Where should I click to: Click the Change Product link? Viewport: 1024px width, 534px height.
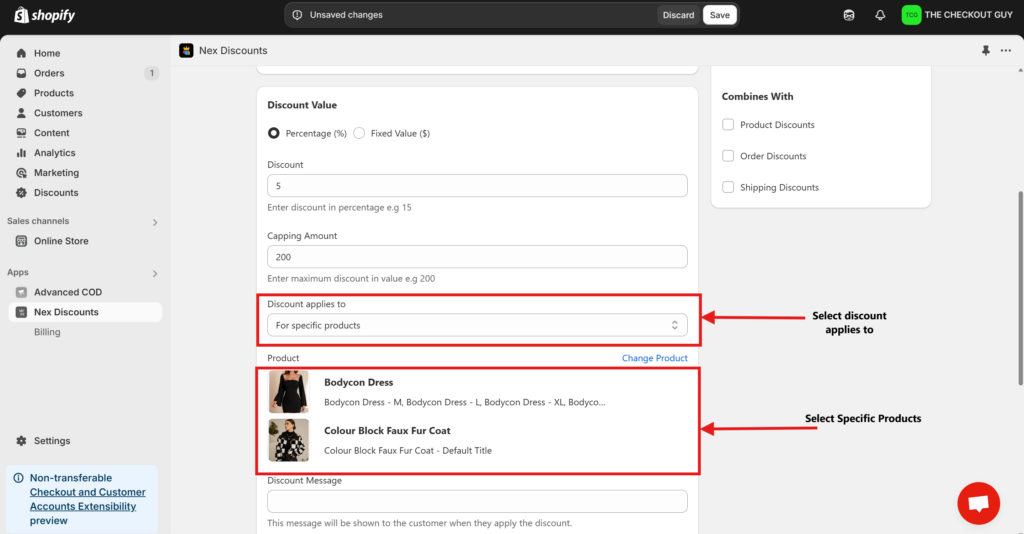[654, 358]
